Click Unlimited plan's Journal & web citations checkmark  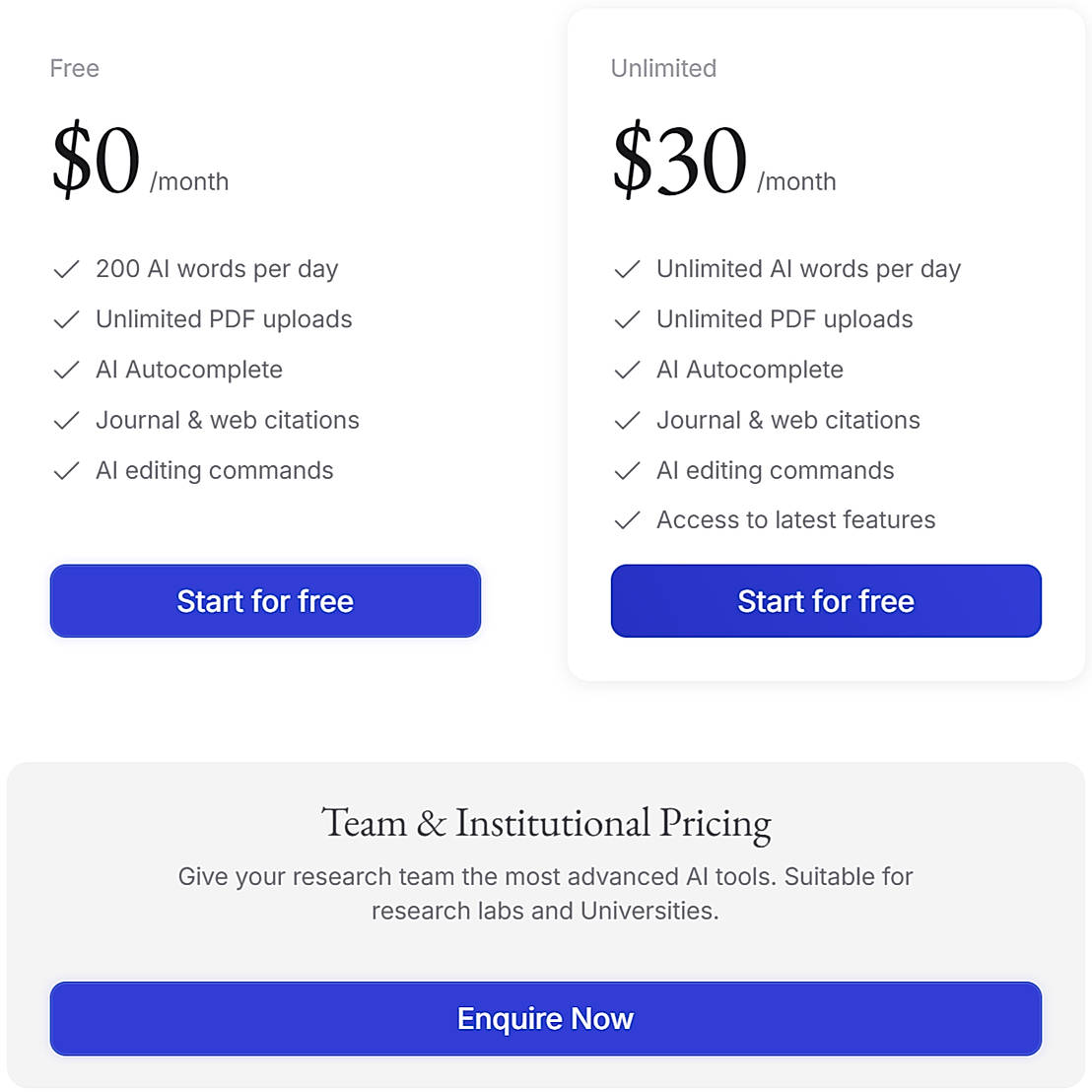[627, 420]
